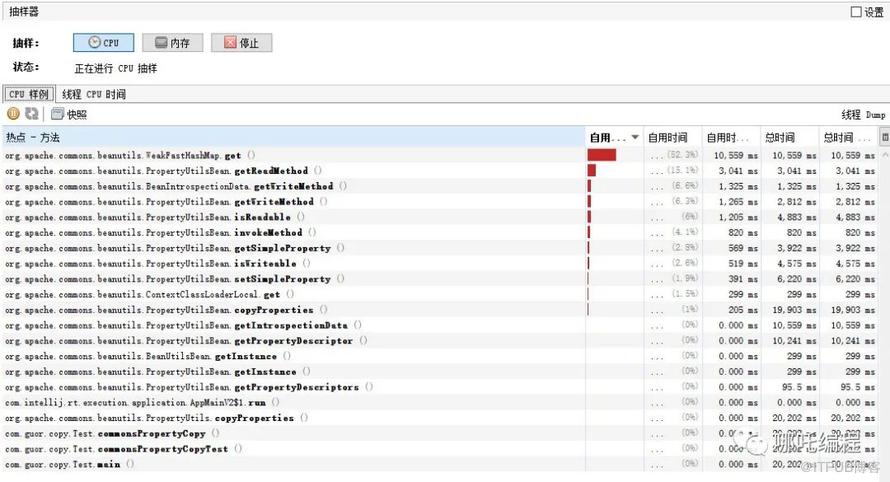
Task: Select the PropertyUtilsBean.isWriteable row
Action: click(441, 263)
